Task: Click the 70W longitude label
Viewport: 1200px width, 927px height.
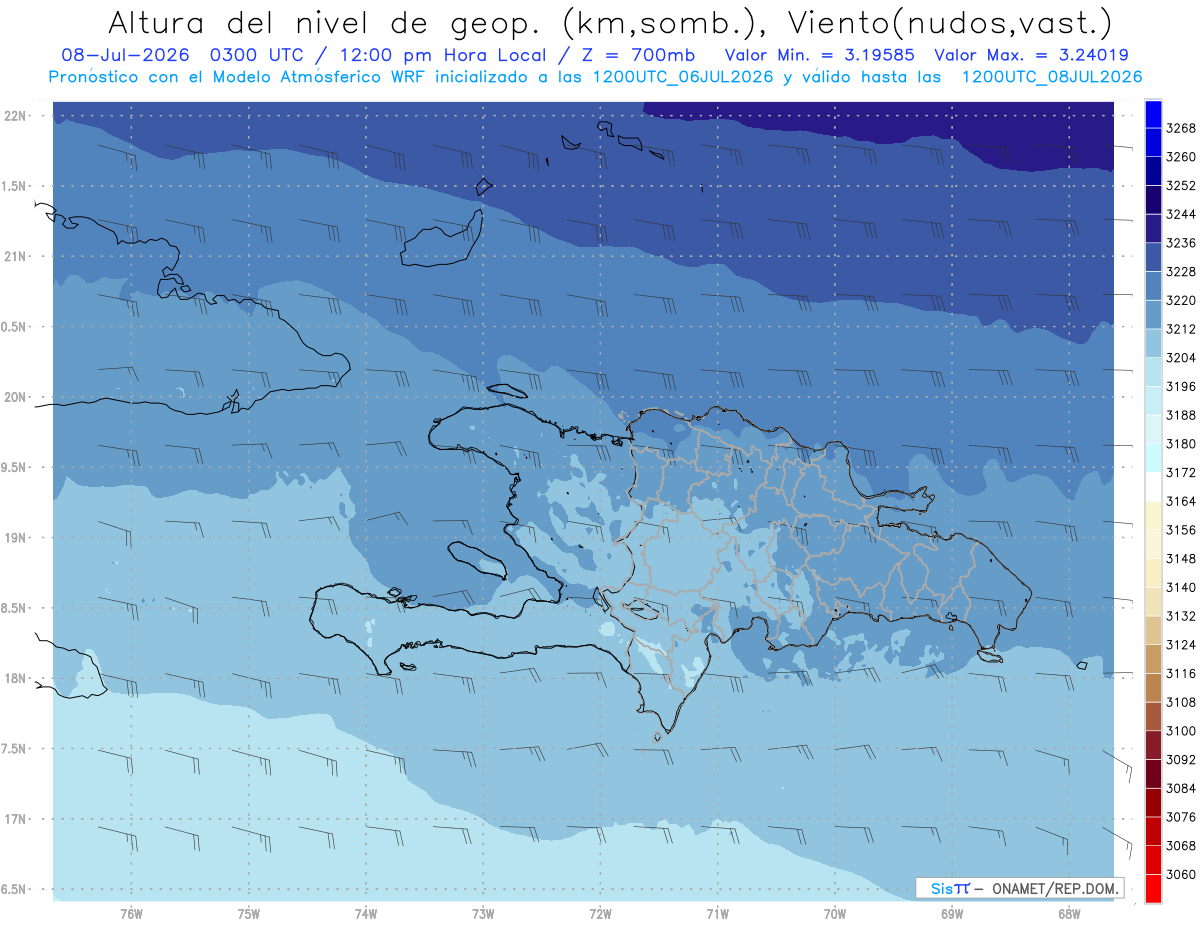Action: click(x=835, y=914)
